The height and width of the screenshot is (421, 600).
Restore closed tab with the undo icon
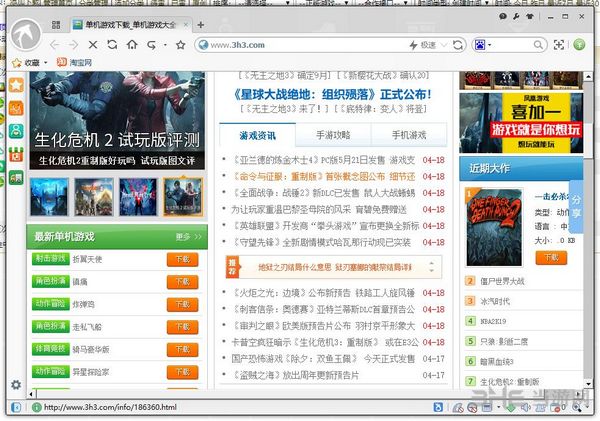pyautogui.click(x=152, y=45)
